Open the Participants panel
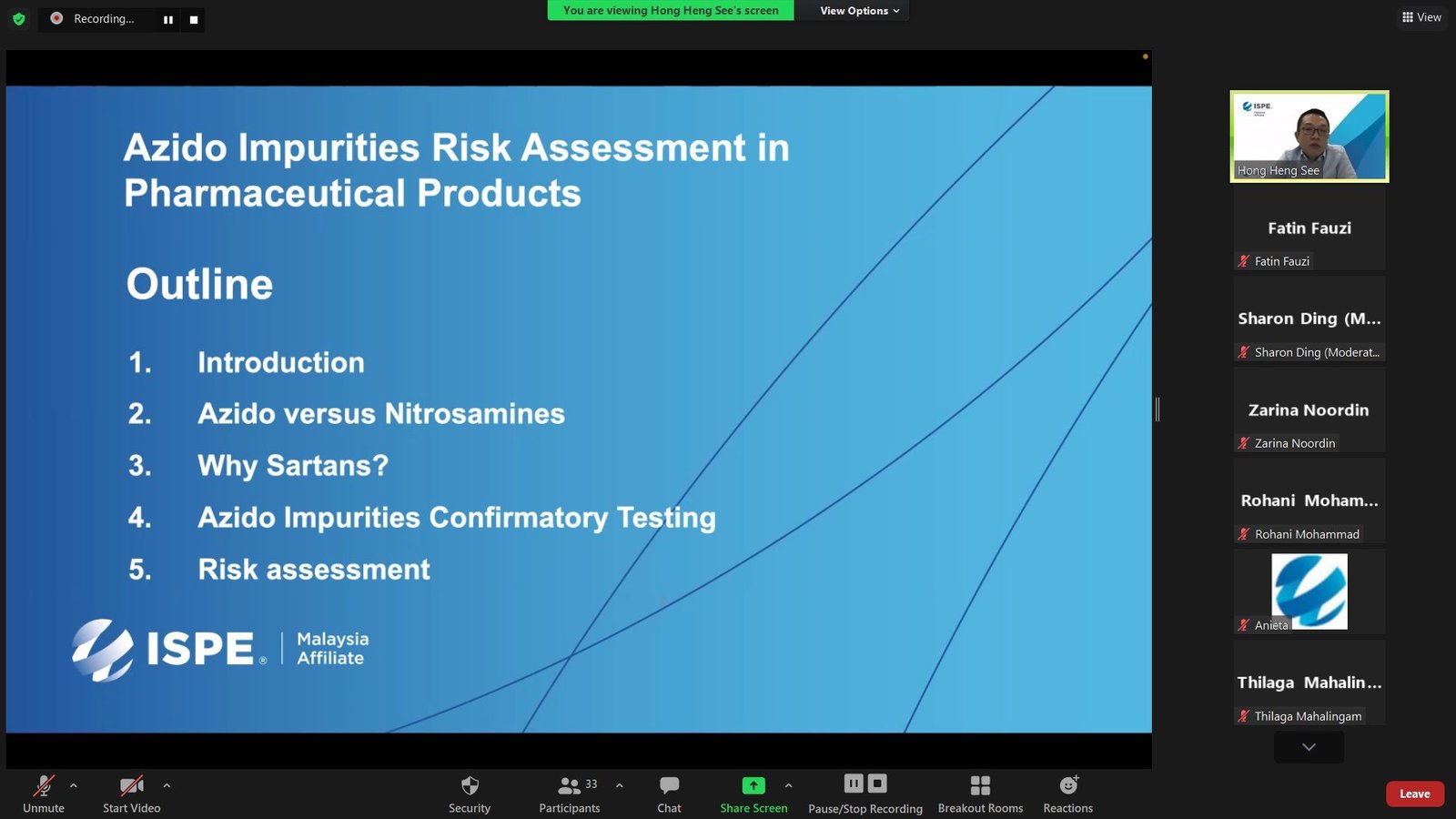The width and height of the screenshot is (1456, 819). click(570, 786)
